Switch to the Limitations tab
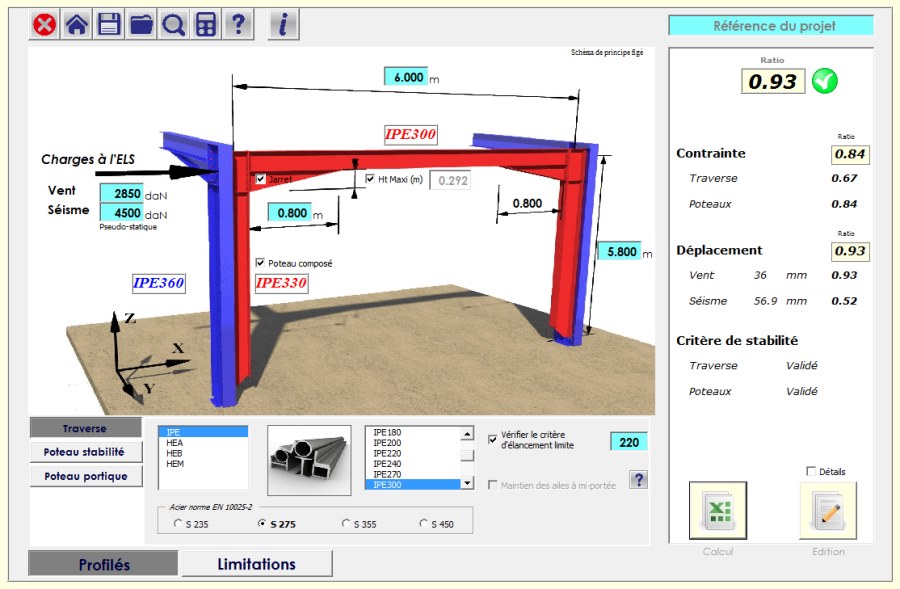Screen dimensions: 900x589 click(x=256, y=564)
